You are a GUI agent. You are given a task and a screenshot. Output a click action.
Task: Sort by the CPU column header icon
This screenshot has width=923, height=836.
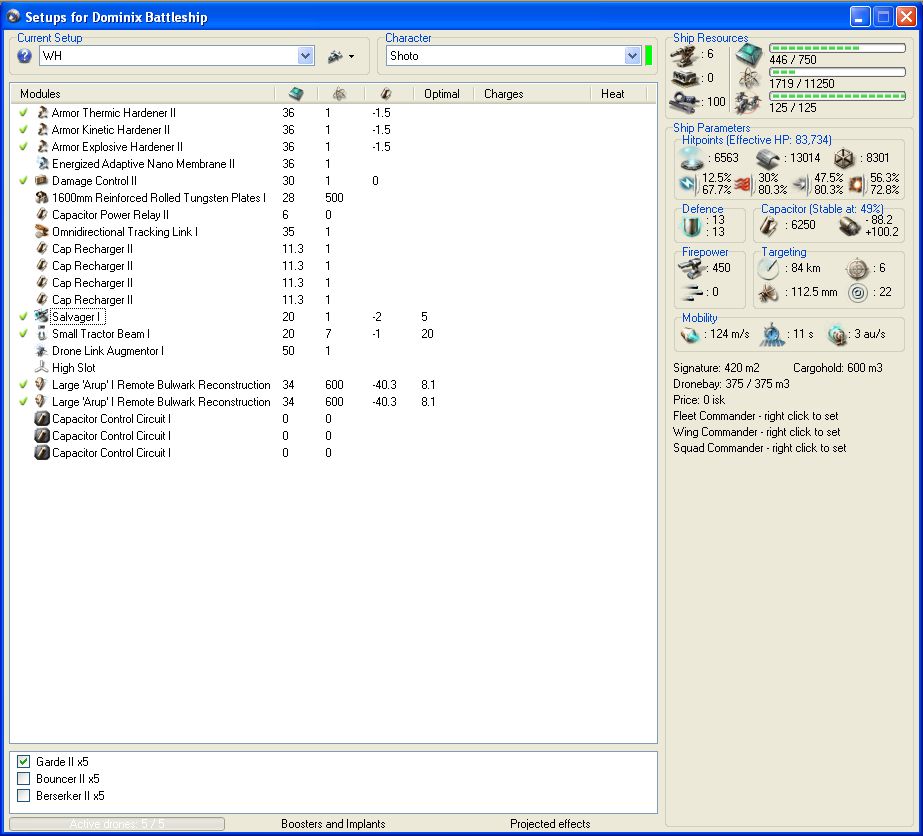pos(296,94)
